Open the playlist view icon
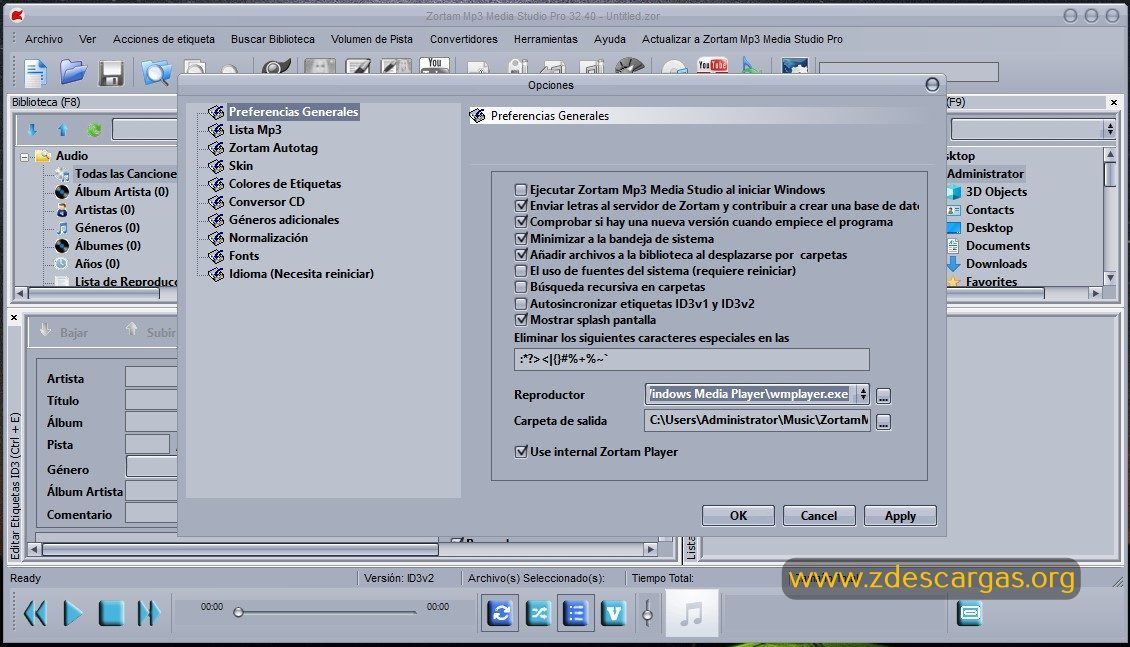 575,613
